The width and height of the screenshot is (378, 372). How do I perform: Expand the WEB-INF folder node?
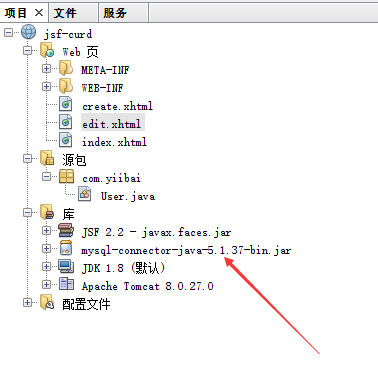(47, 86)
